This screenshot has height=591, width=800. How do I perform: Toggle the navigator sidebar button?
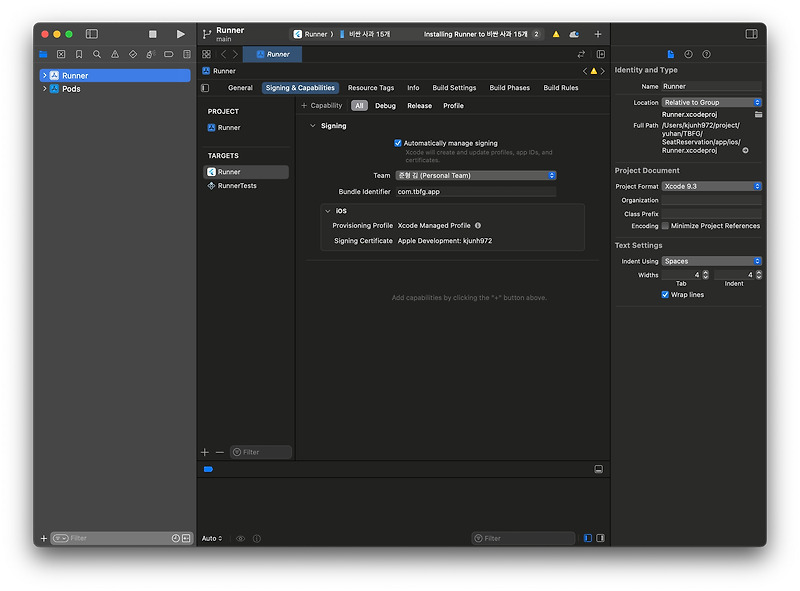click(92, 34)
